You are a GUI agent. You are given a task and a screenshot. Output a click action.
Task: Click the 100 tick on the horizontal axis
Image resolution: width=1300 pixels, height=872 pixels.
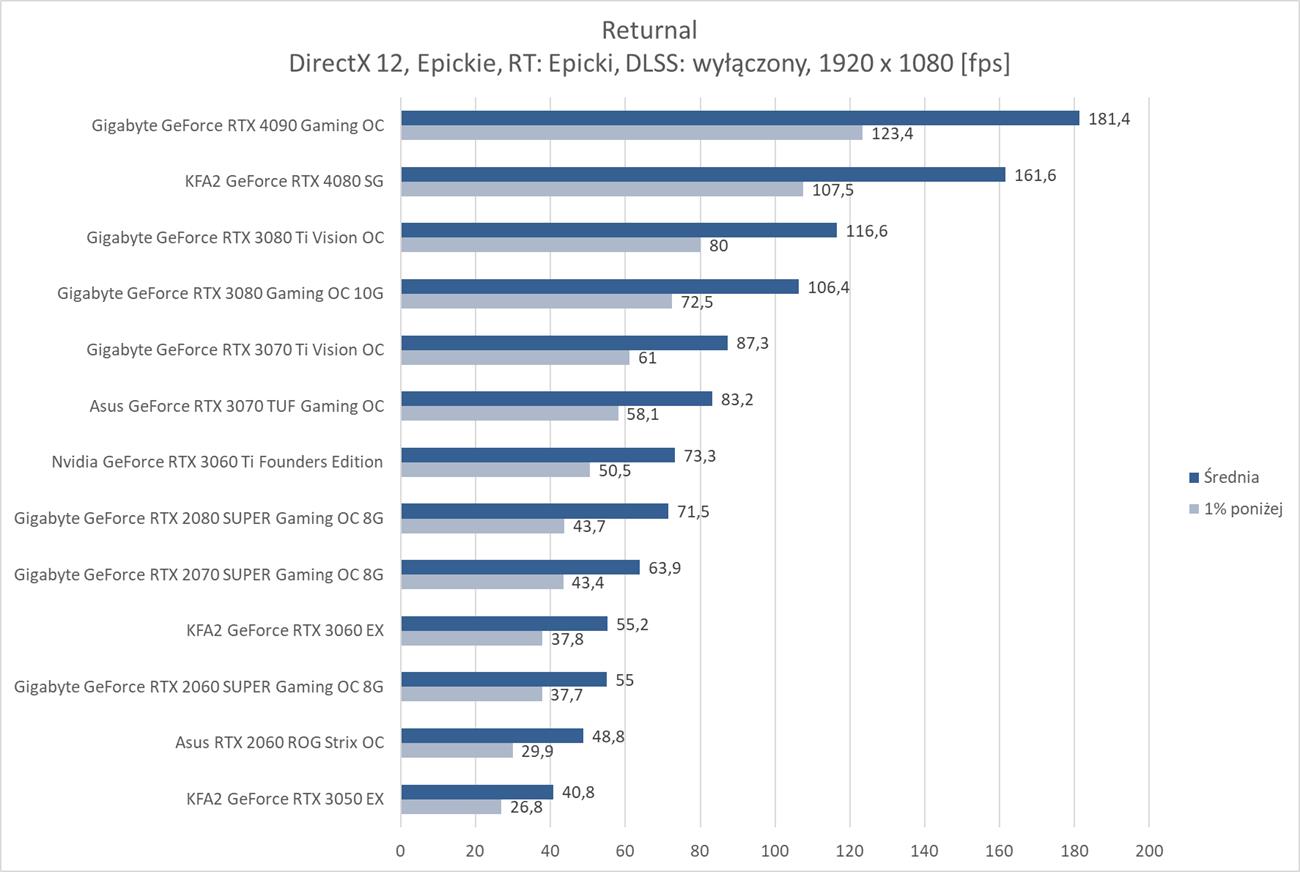775,851
